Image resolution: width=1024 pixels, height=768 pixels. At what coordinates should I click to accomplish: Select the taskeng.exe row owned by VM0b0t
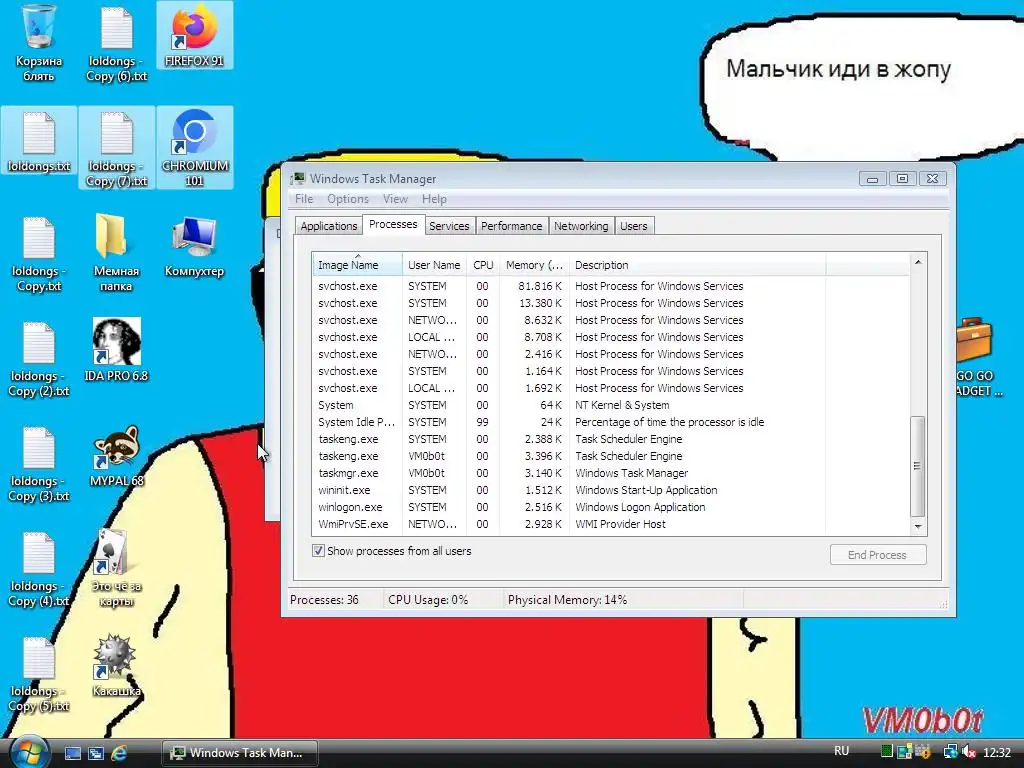coord(611,456)
